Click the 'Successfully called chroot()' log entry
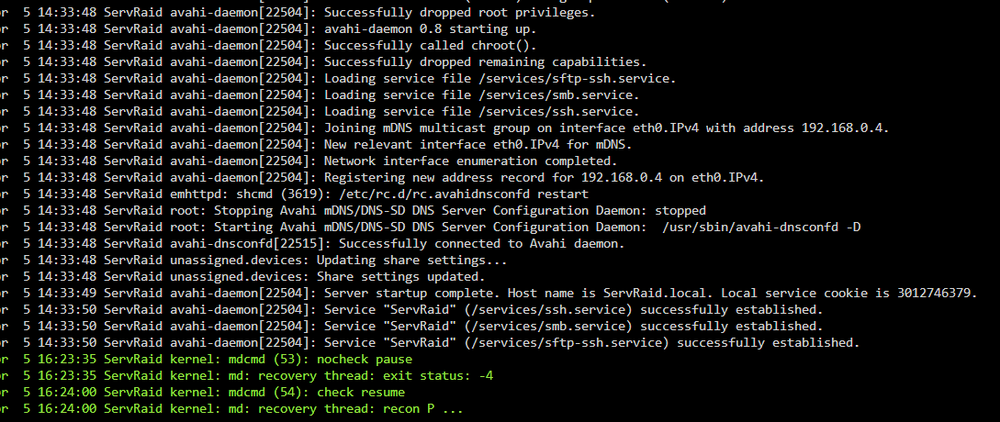1000x422 pixels. point(268,46)
